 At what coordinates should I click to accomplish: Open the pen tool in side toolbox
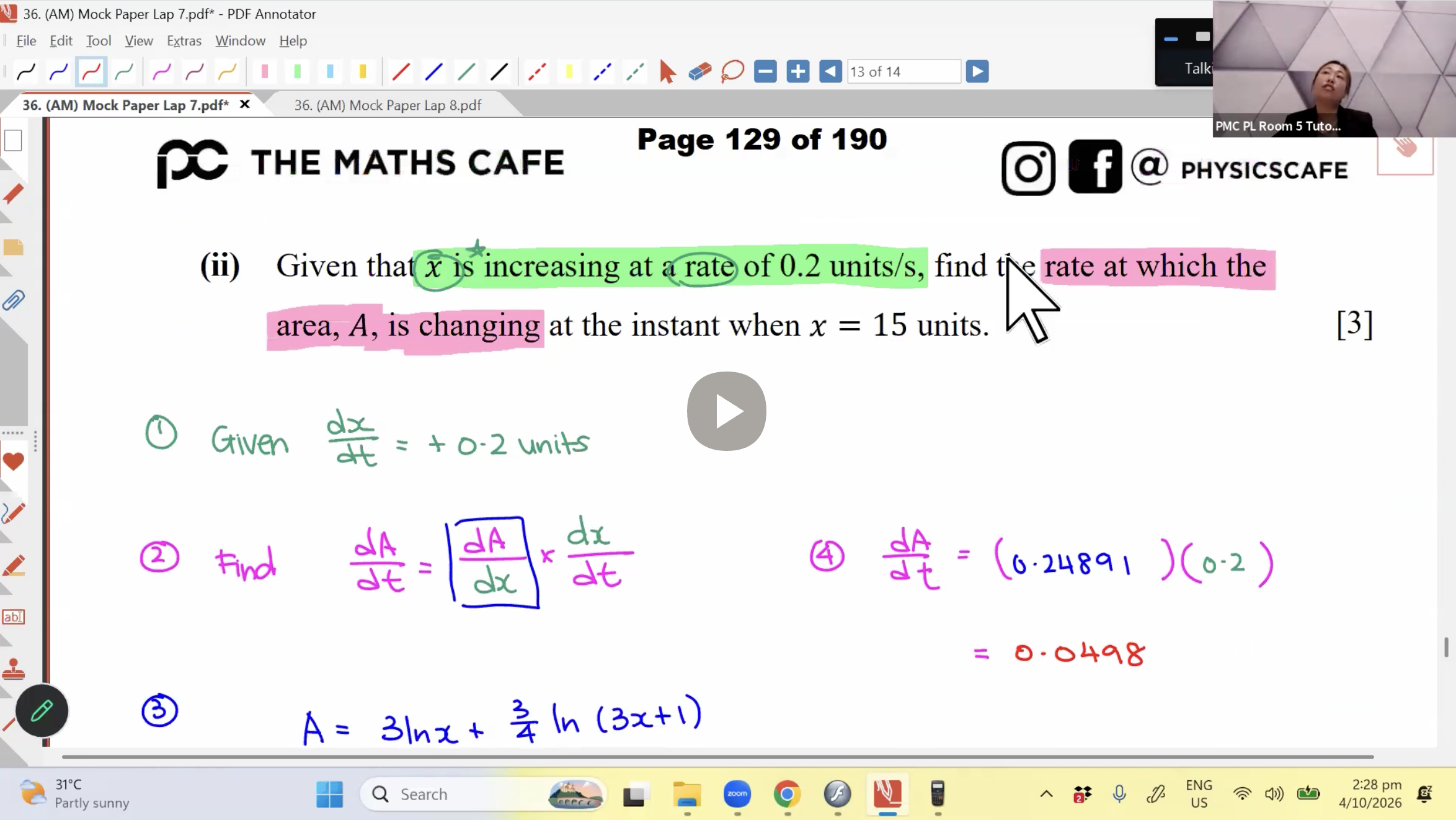click(x=13, y=513)
